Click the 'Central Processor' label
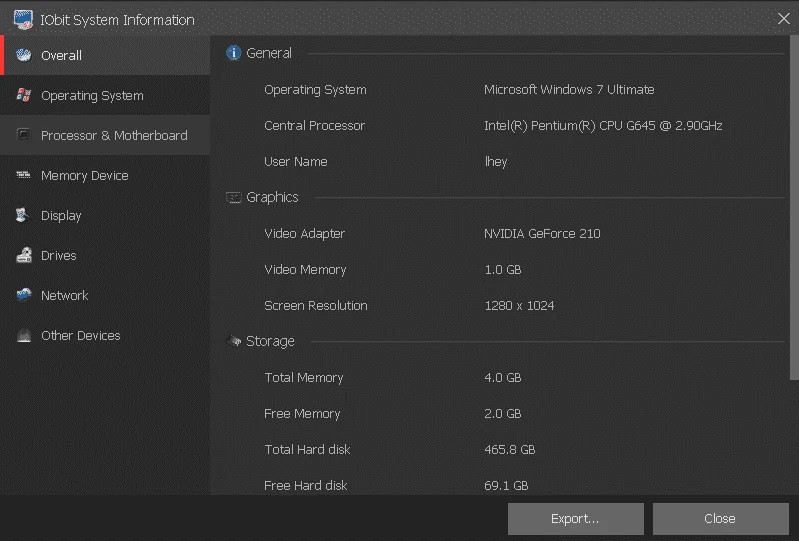 [314, 126]
